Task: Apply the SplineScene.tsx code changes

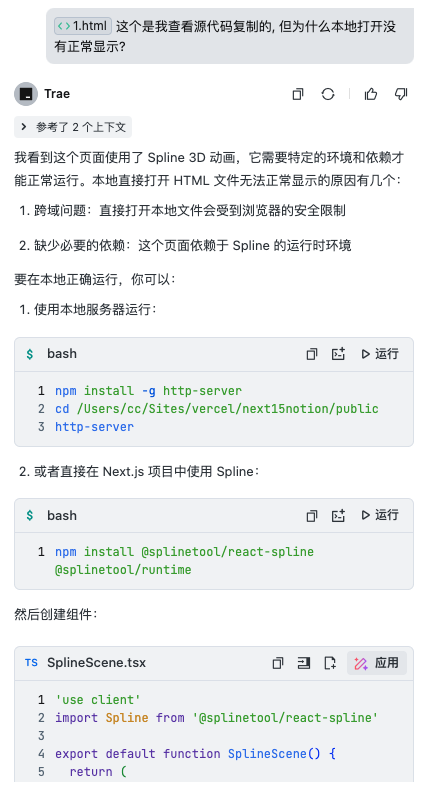Action: coord(376,663)
